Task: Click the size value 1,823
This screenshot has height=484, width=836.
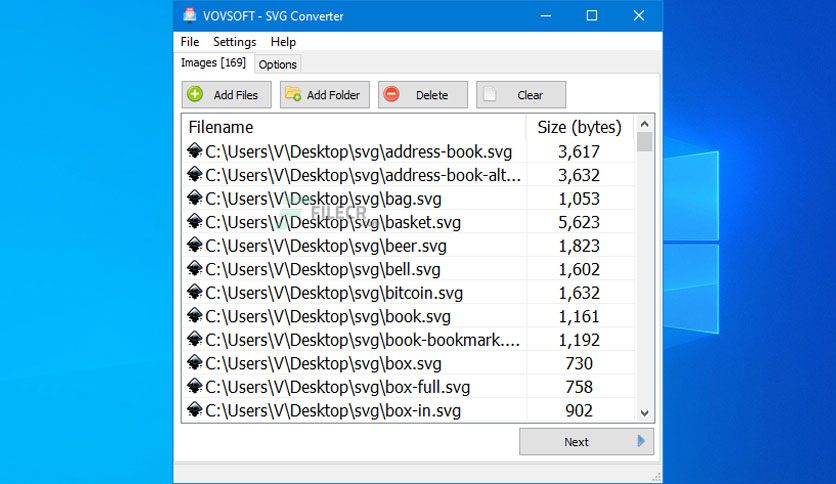Action: pos(579,246)
